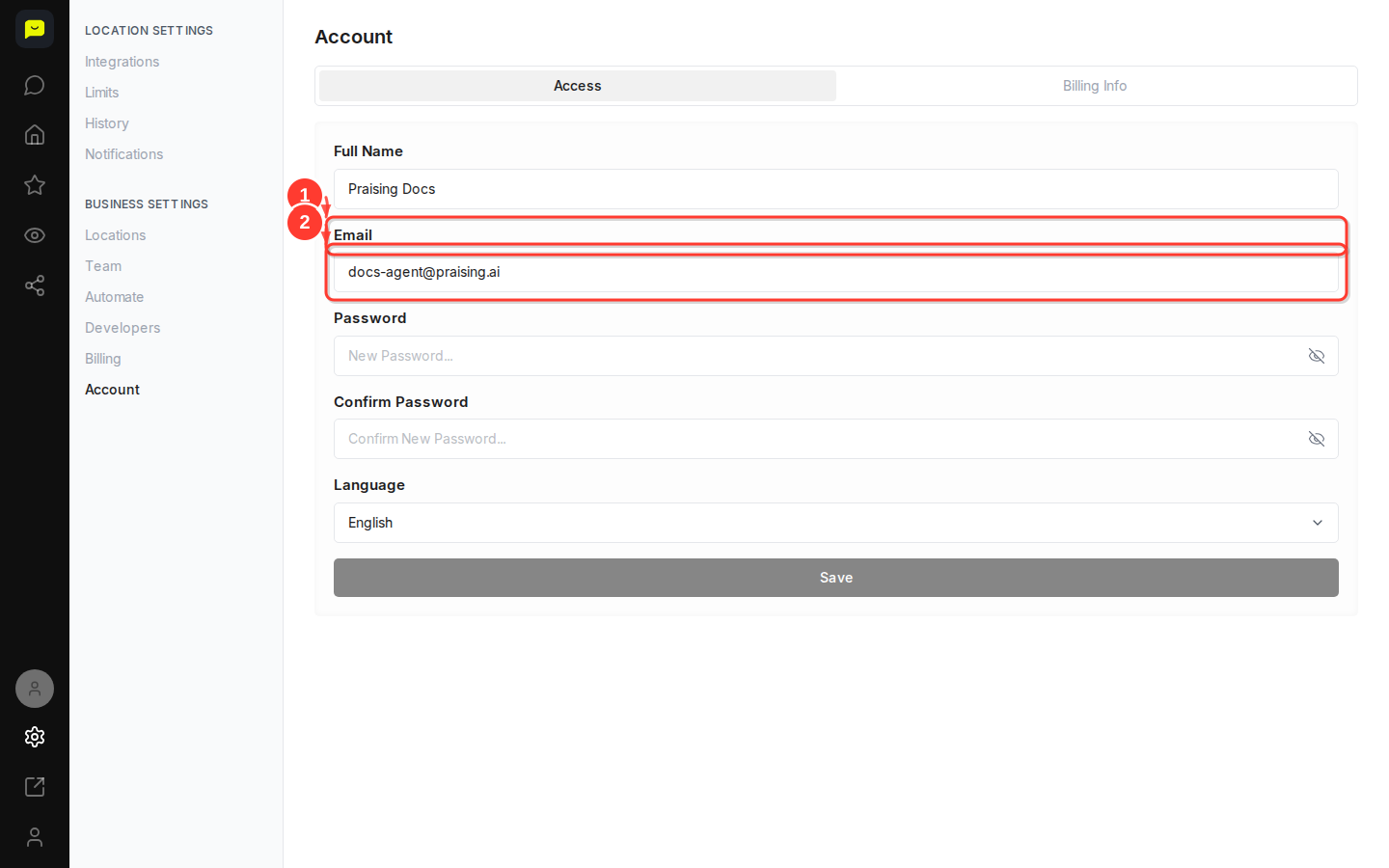Click the gray profile avatar circle
Viewport: 1389px width, 868px height.
[x=35, y=689]
